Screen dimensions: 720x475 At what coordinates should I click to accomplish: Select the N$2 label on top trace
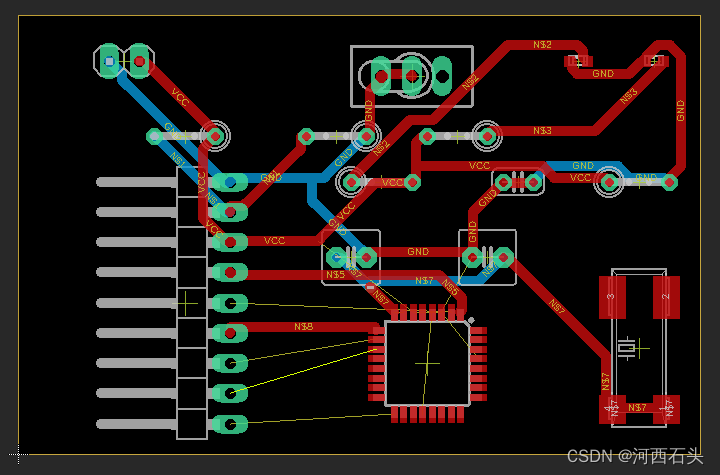(542, 44)
